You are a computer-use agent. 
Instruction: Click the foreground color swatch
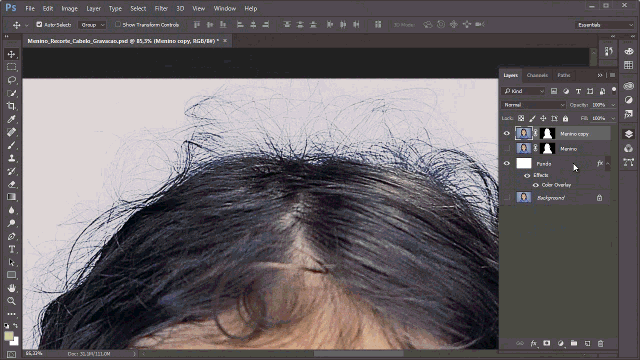pyautogui.click(x=9, y=336)
